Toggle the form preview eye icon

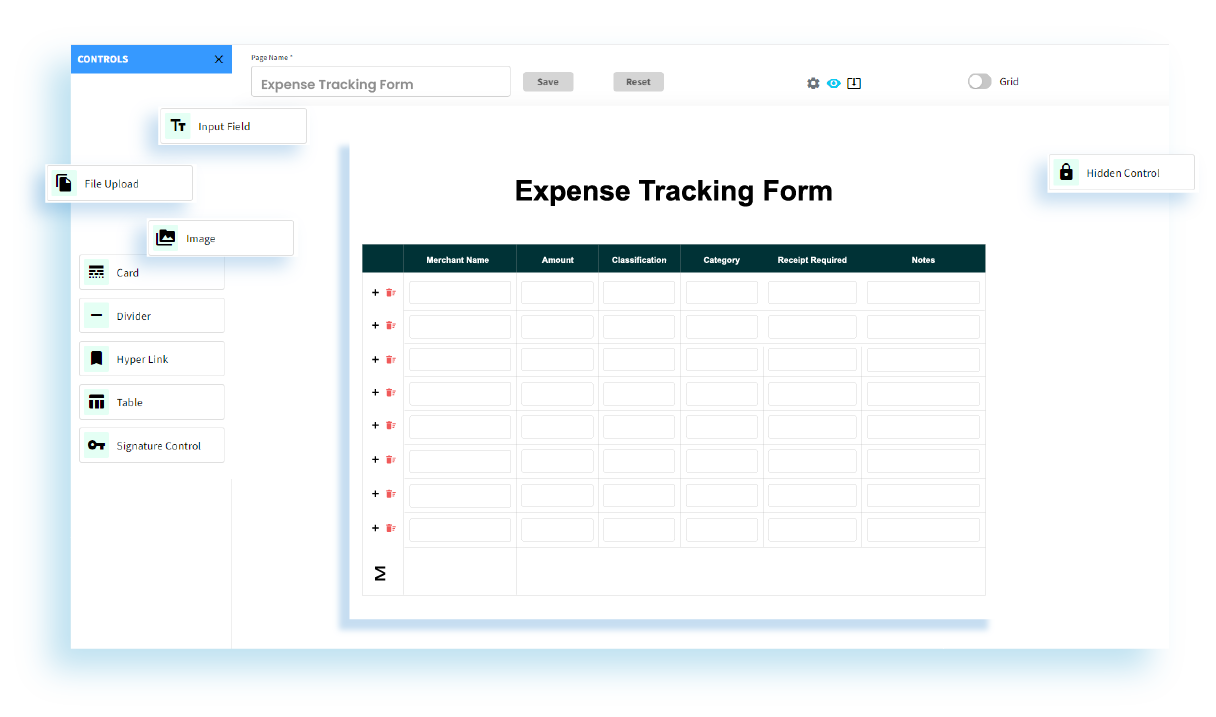[x=833, y=84]
